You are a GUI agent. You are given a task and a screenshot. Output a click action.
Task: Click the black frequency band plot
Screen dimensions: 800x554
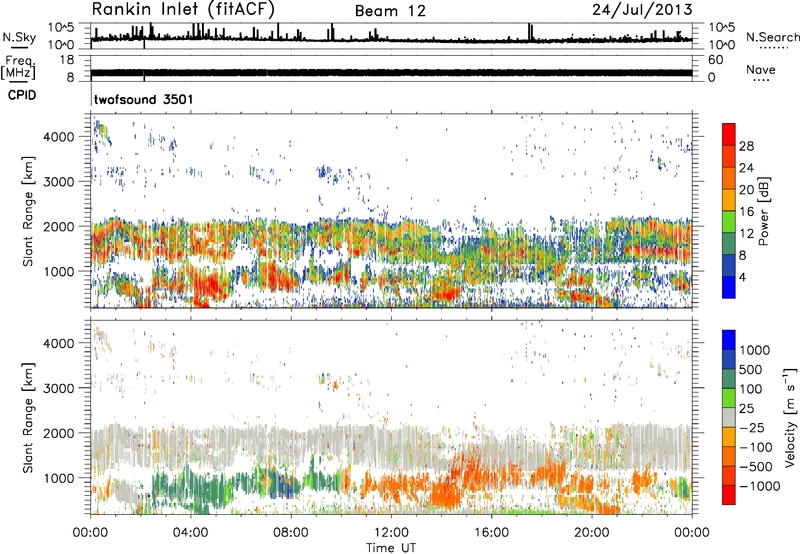pyautogui.click(x=391, y=73)
